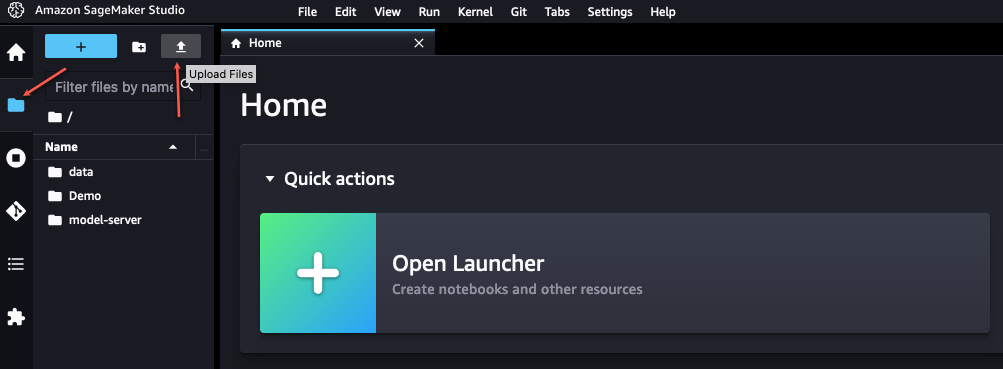Open the Kernel menu
This screenshot has width=1003, height=369.
click(x=475, y=12)
